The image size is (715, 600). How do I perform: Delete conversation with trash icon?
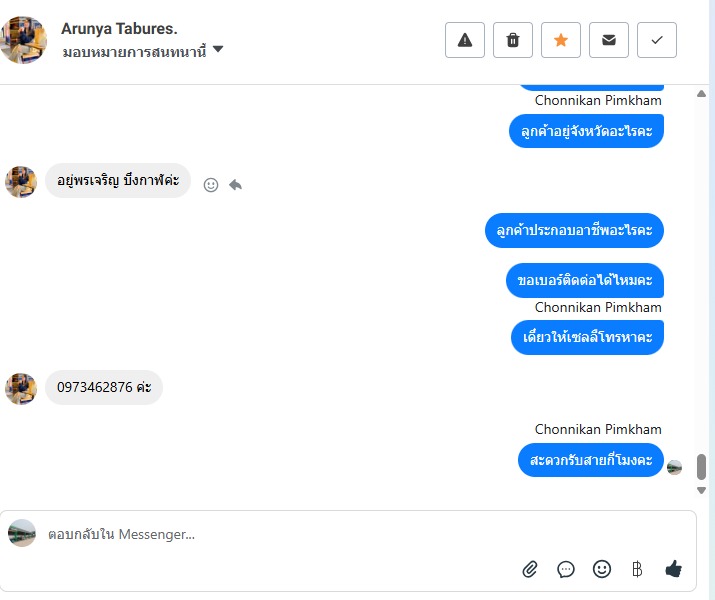tap(513, 40)
